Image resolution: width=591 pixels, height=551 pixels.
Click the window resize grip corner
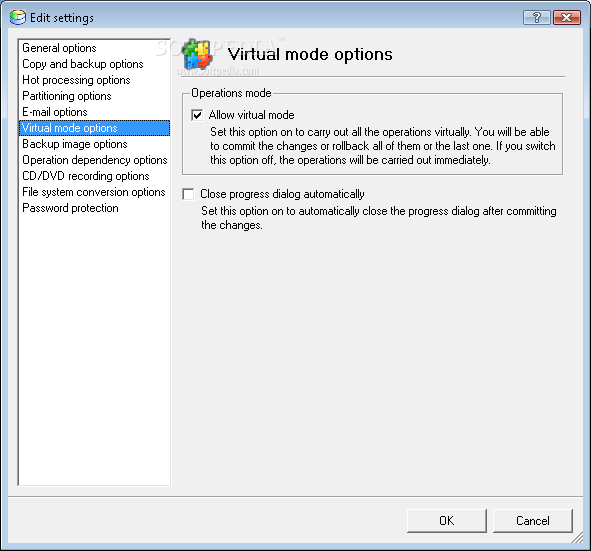[x=577, y=537]
